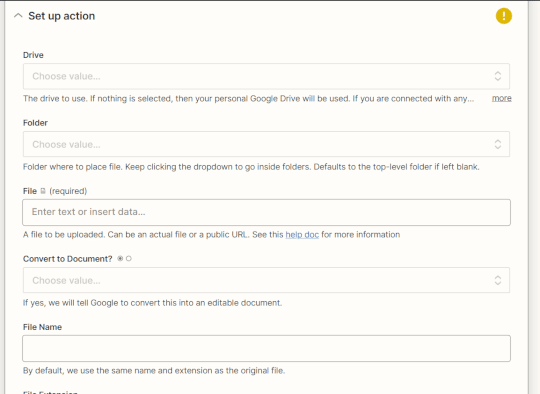540x394 pixels.
Task: Click the 'Folder' field label
Action: 35,123
